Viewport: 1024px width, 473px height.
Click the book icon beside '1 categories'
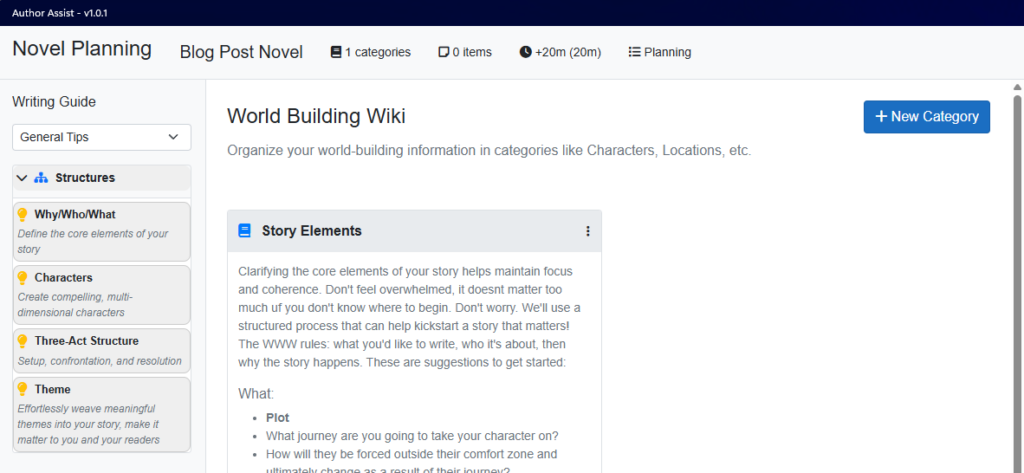(x=336, y=52)
